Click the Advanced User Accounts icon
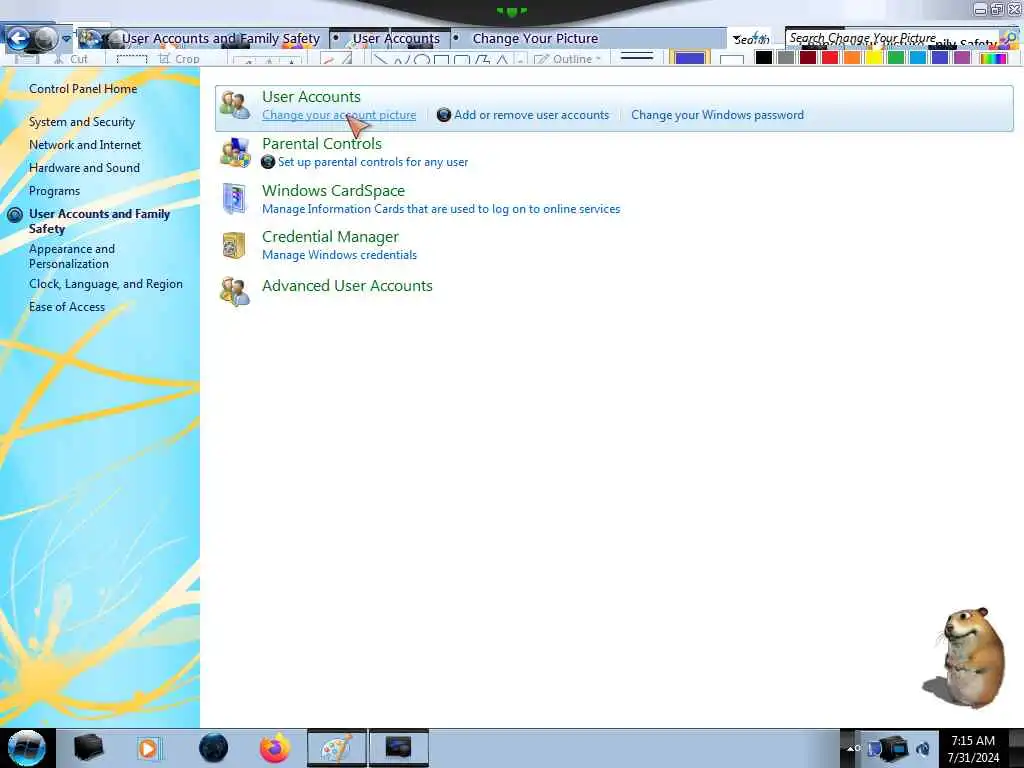This screenshot has height=768, width=1024. [234, 291]
